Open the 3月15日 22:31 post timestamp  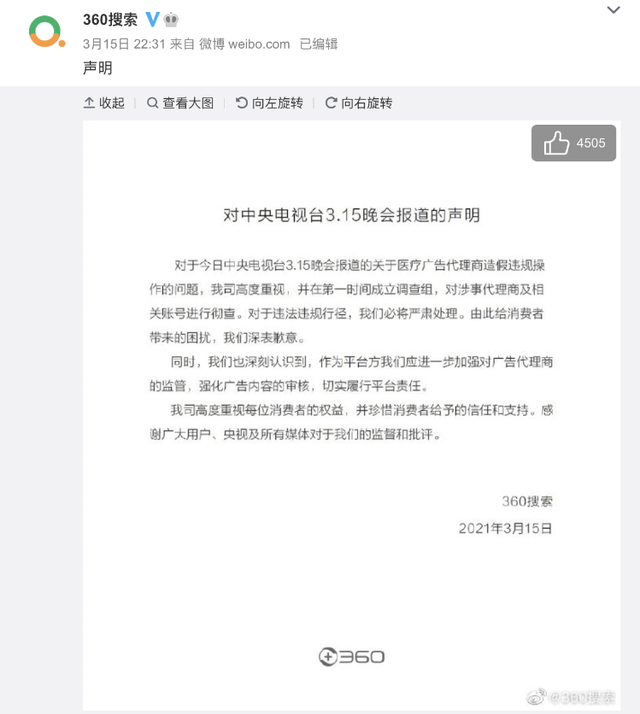tap(124, 44)
